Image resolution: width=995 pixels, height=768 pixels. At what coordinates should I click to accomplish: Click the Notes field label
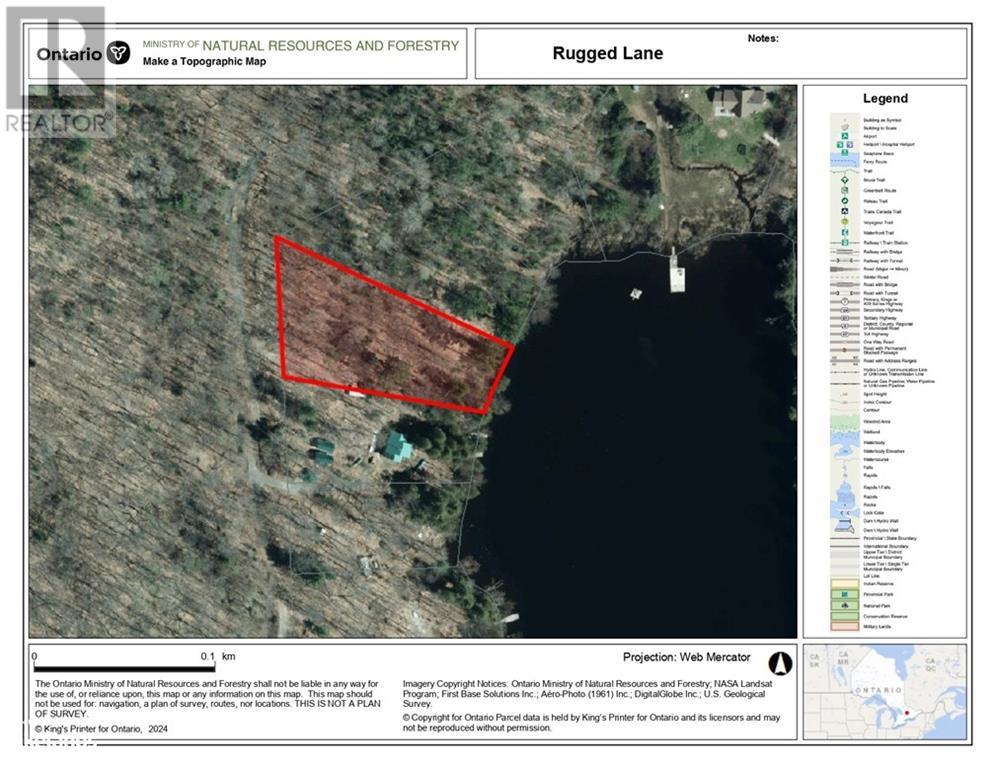pos(762,38)
